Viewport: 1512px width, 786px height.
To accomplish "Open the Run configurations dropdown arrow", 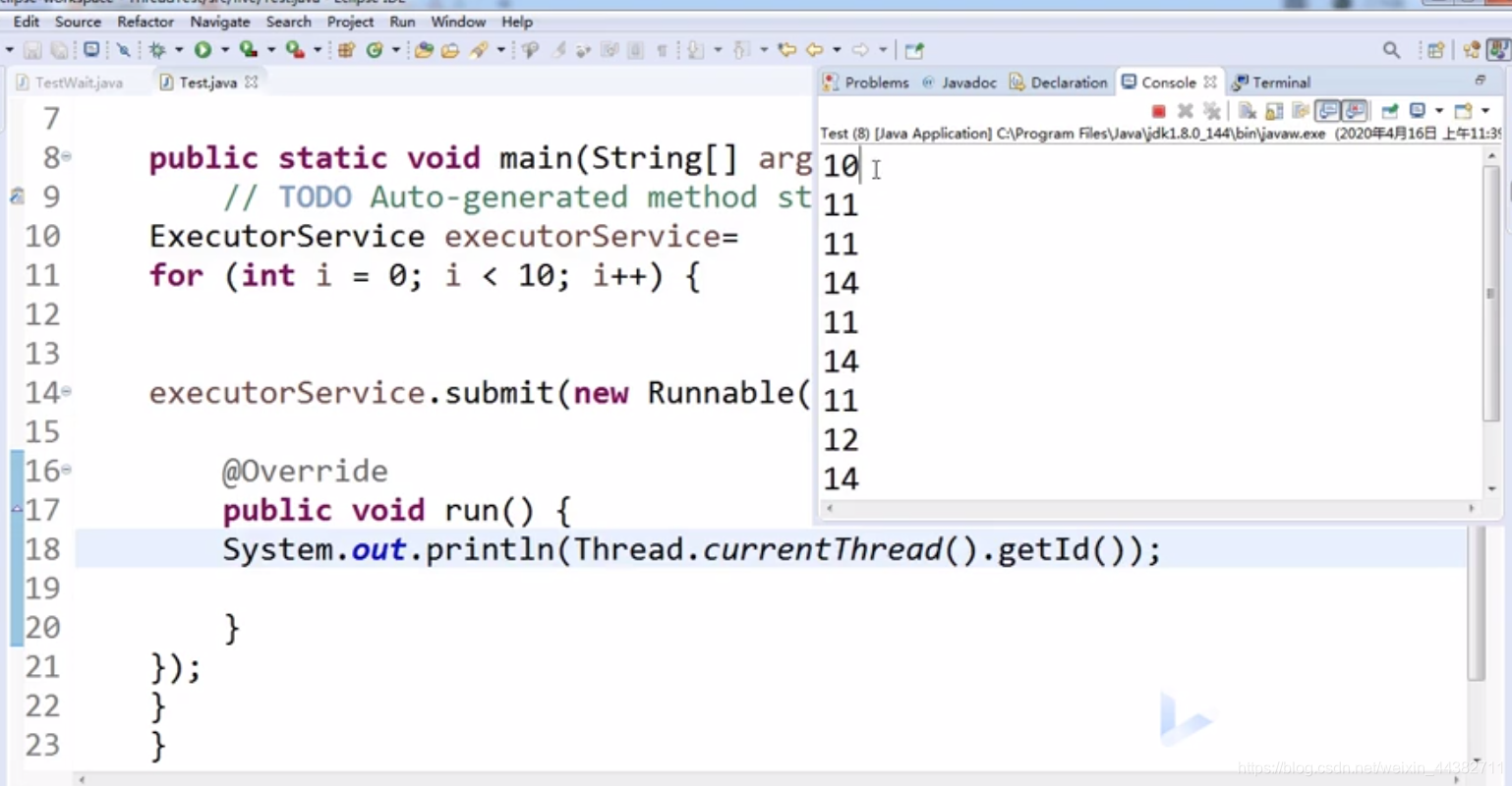I will point(225,50).
